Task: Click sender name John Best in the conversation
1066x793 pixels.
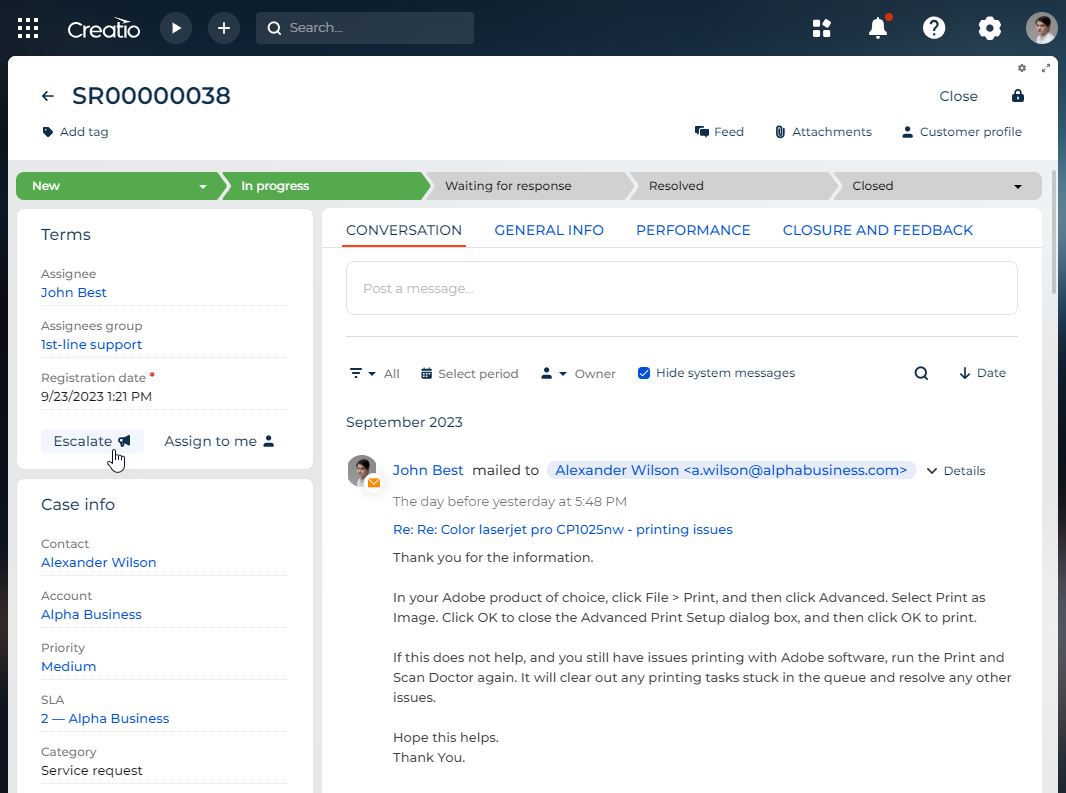Action: coord(428,471)
